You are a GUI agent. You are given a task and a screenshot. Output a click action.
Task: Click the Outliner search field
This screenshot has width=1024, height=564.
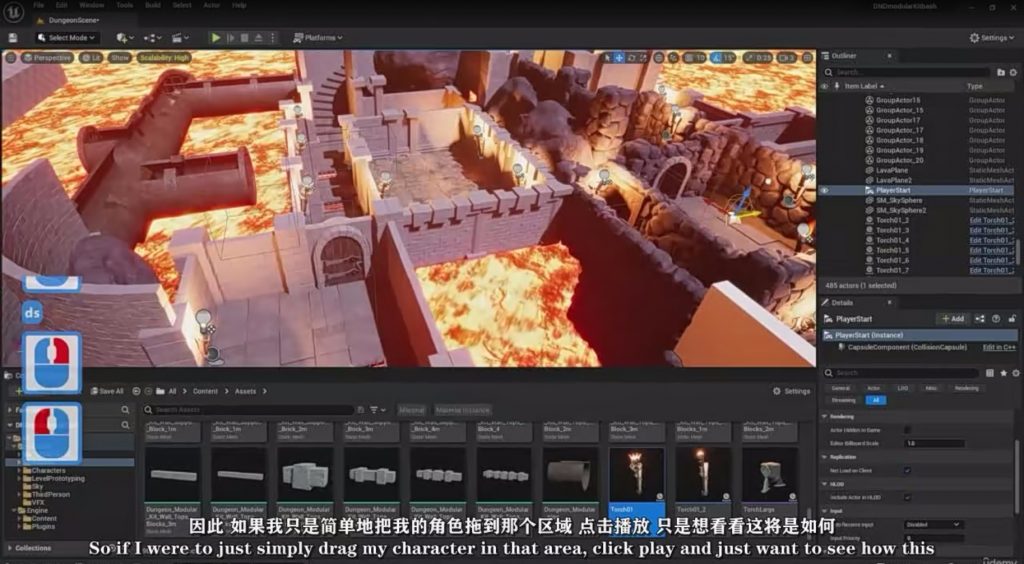point(906,72)
